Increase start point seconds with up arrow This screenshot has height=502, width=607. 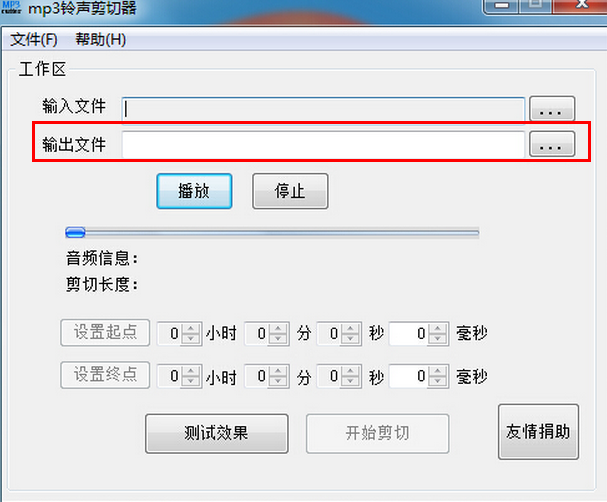(350, 329)
